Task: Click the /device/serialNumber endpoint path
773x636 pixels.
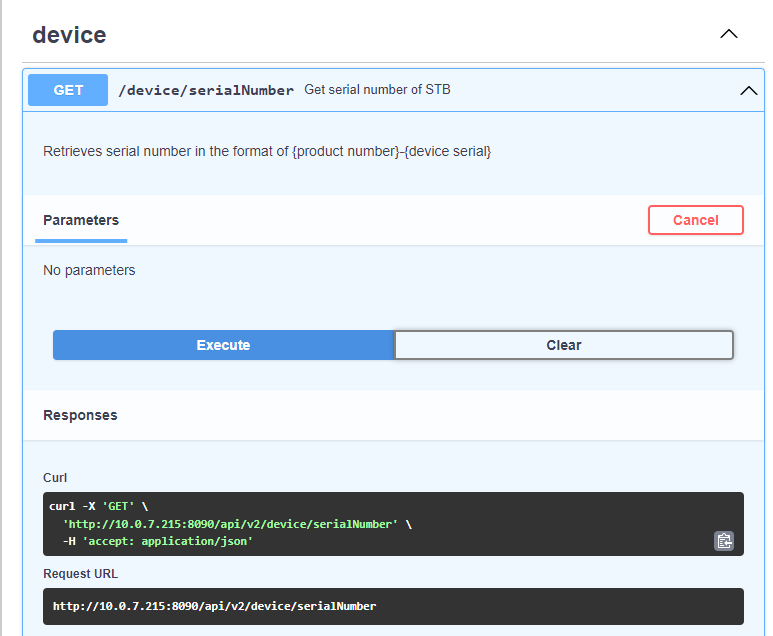Action: click(x=206, y=90)
